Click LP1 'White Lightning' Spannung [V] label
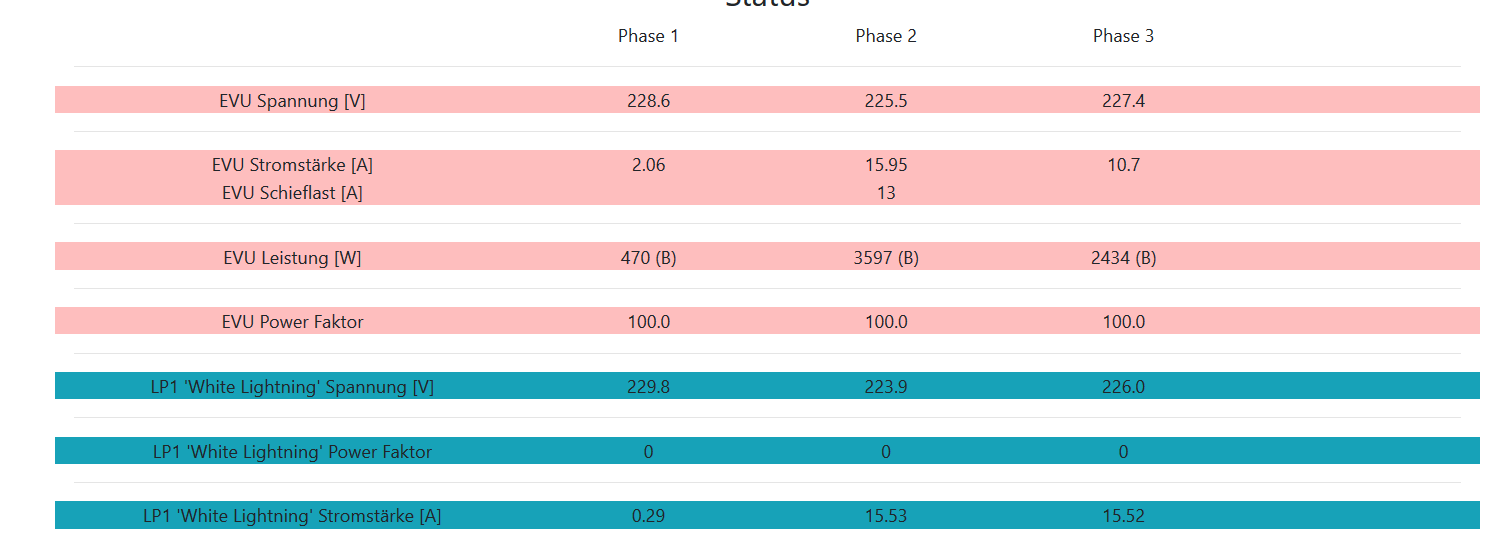 click(292, 387)
